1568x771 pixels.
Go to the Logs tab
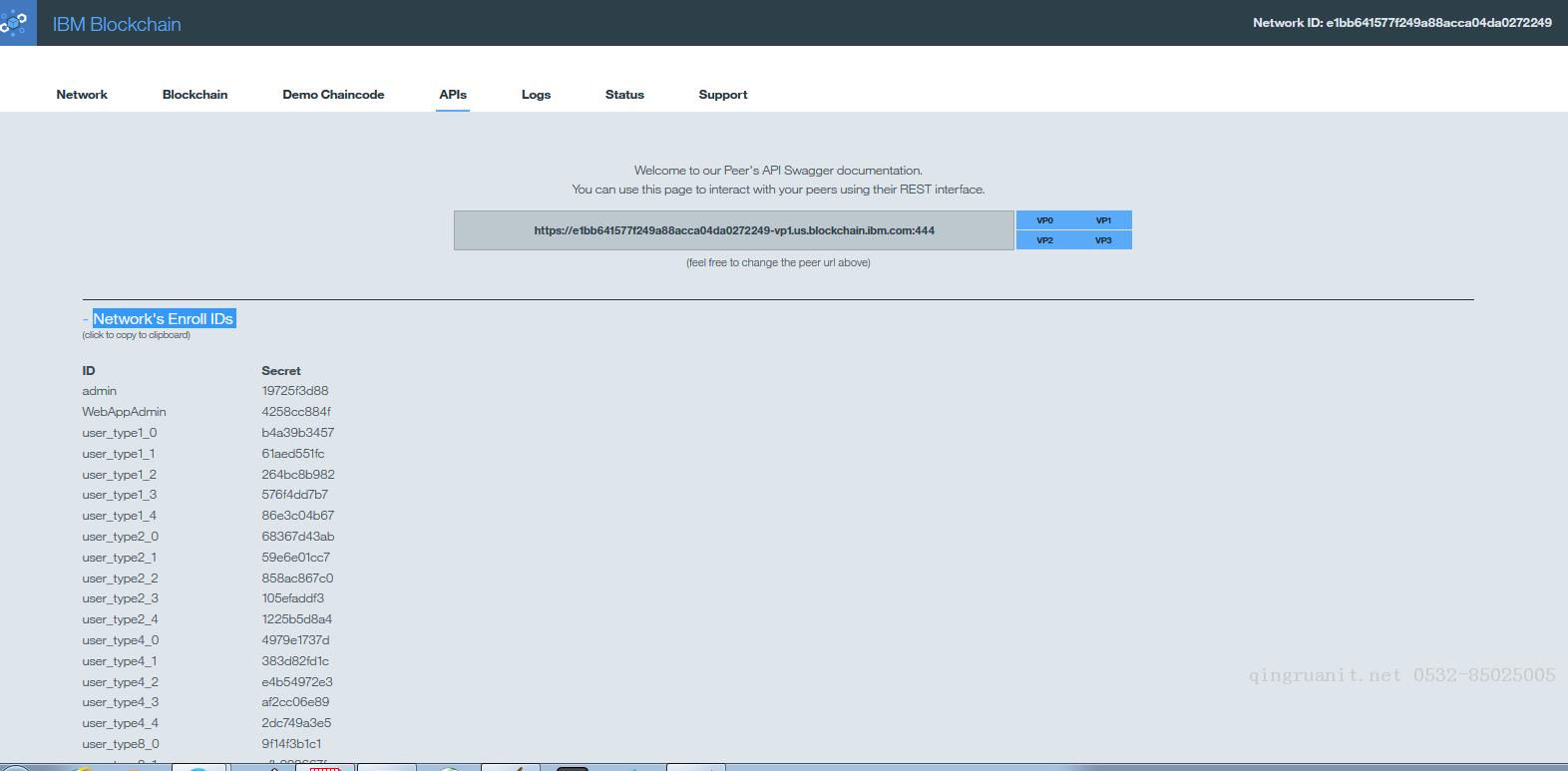536,95
